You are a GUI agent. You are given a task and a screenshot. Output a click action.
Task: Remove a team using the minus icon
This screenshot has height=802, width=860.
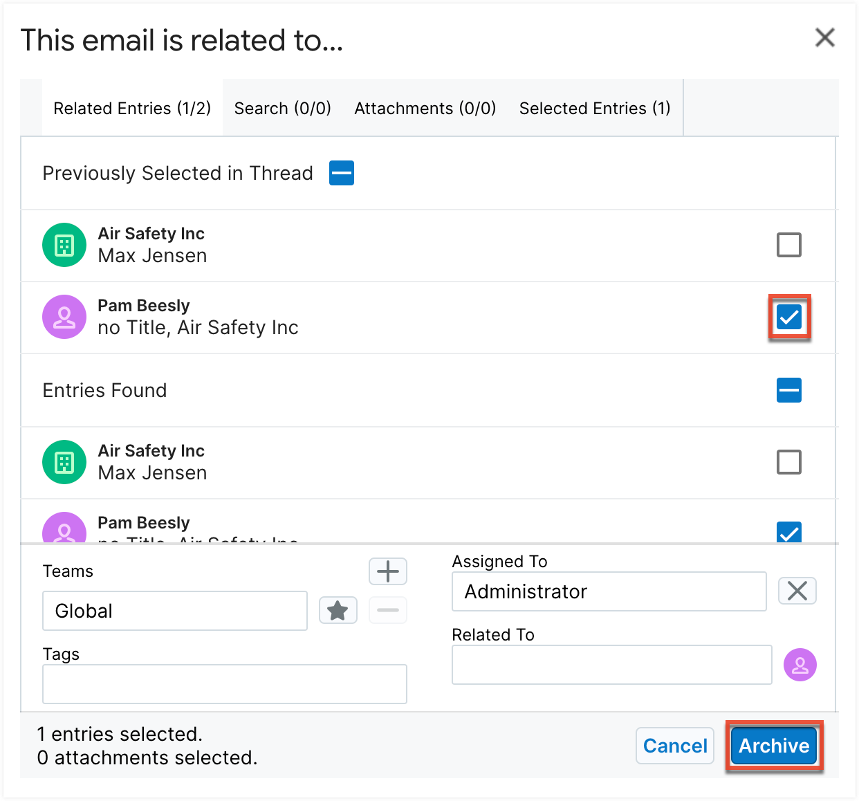(x=388, y=610)
